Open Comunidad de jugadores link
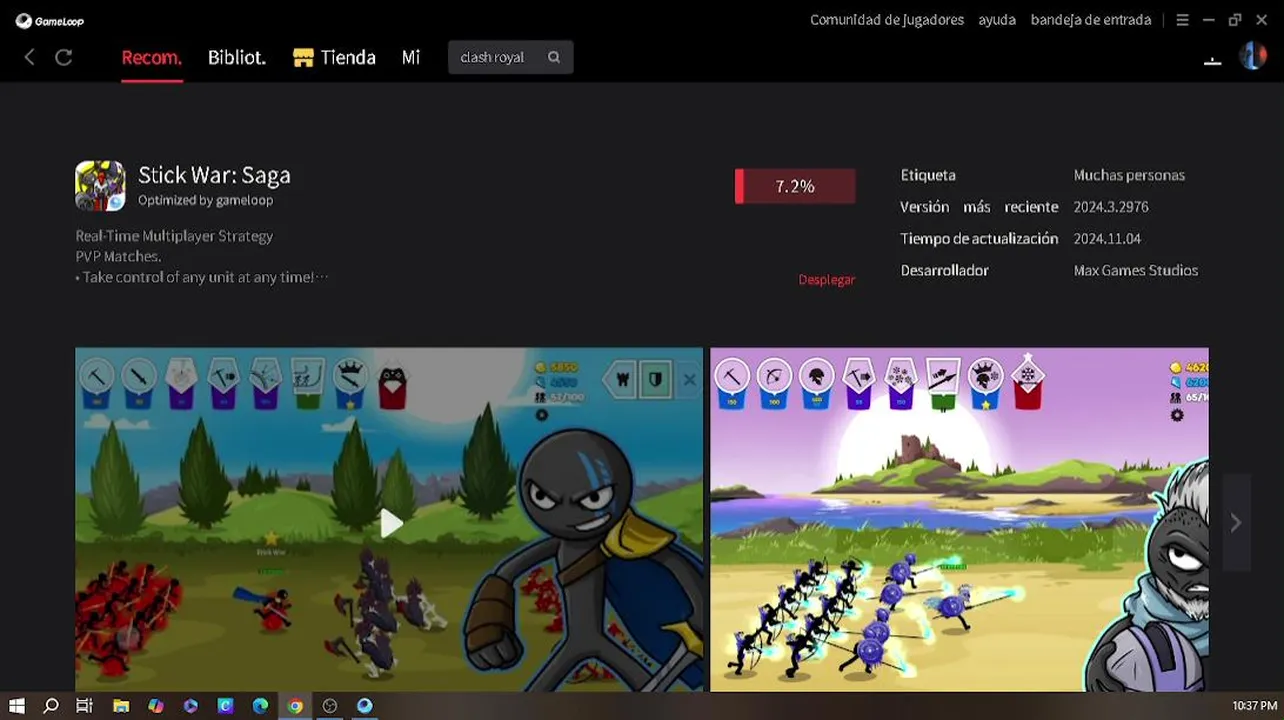The height and width of the screenshot is (720, 1284). (x=887, y=20)
